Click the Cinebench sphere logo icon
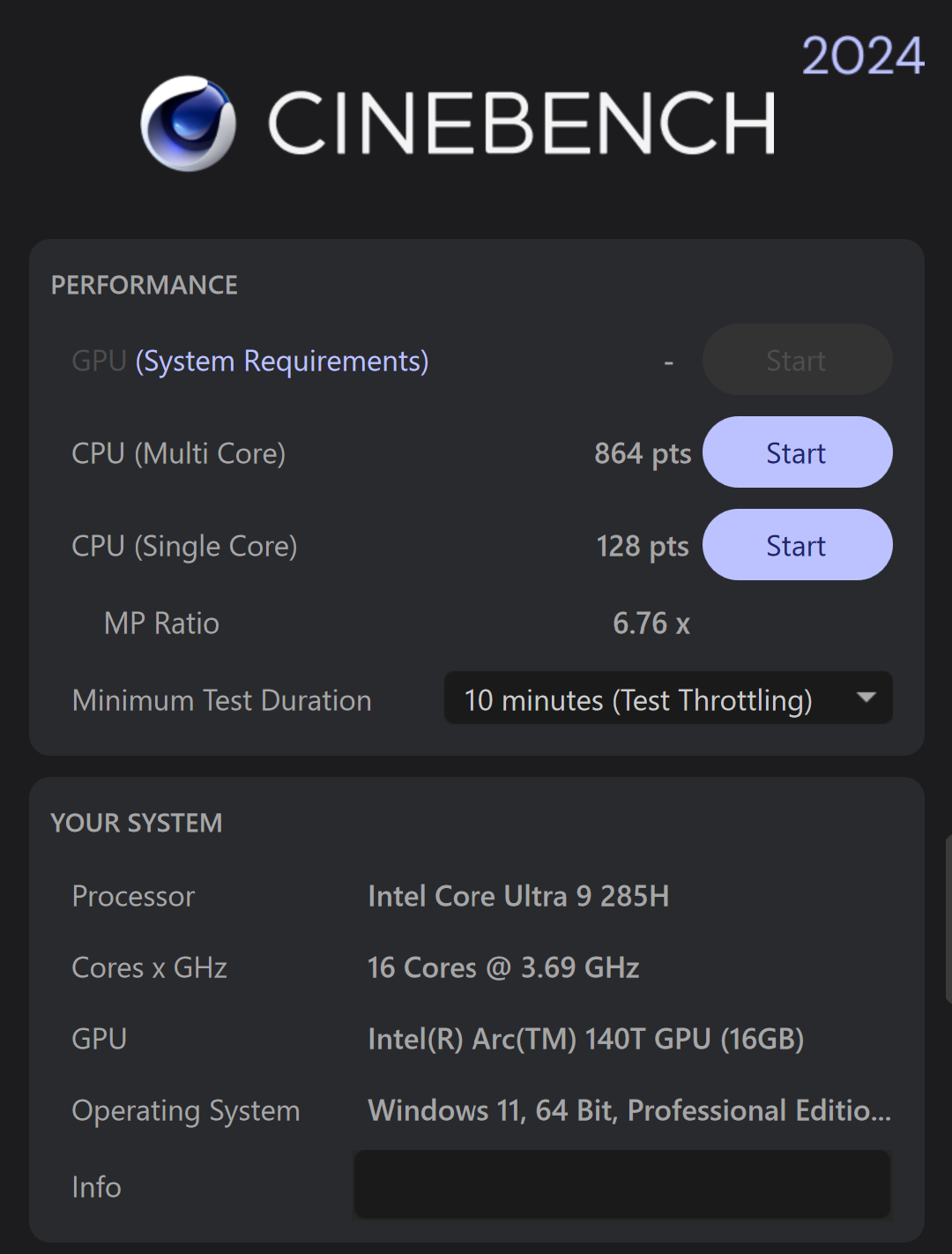 [189, 123]
